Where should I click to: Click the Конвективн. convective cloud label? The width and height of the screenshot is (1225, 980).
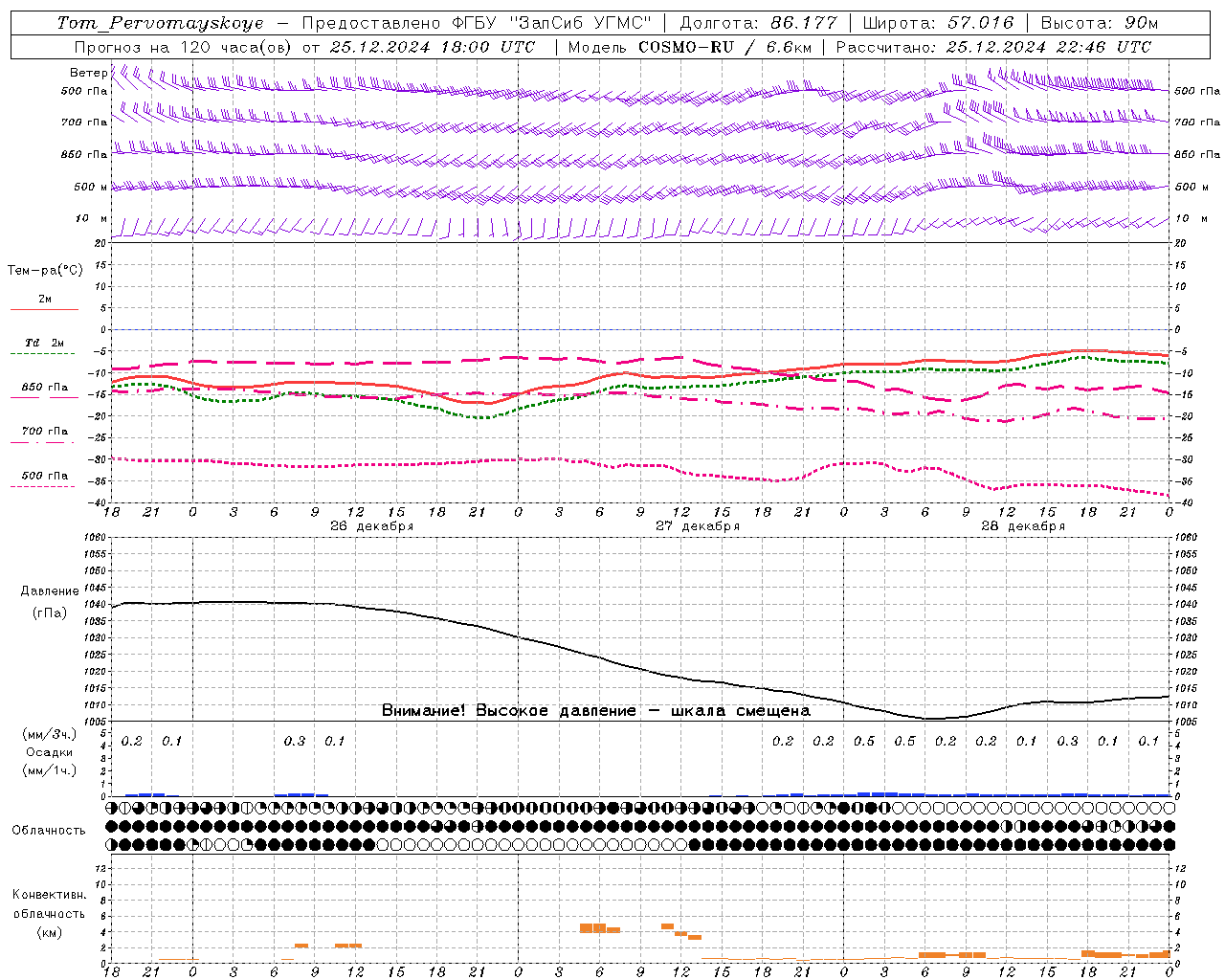49,895
